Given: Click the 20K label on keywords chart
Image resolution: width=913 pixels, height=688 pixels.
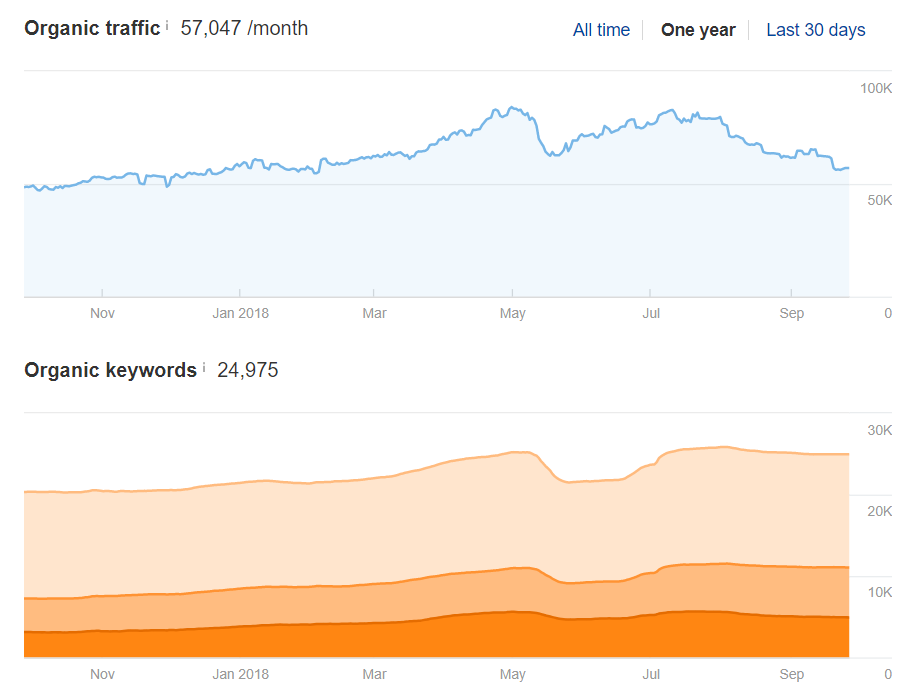Looking at the screenshot, I should coord(879,511).
